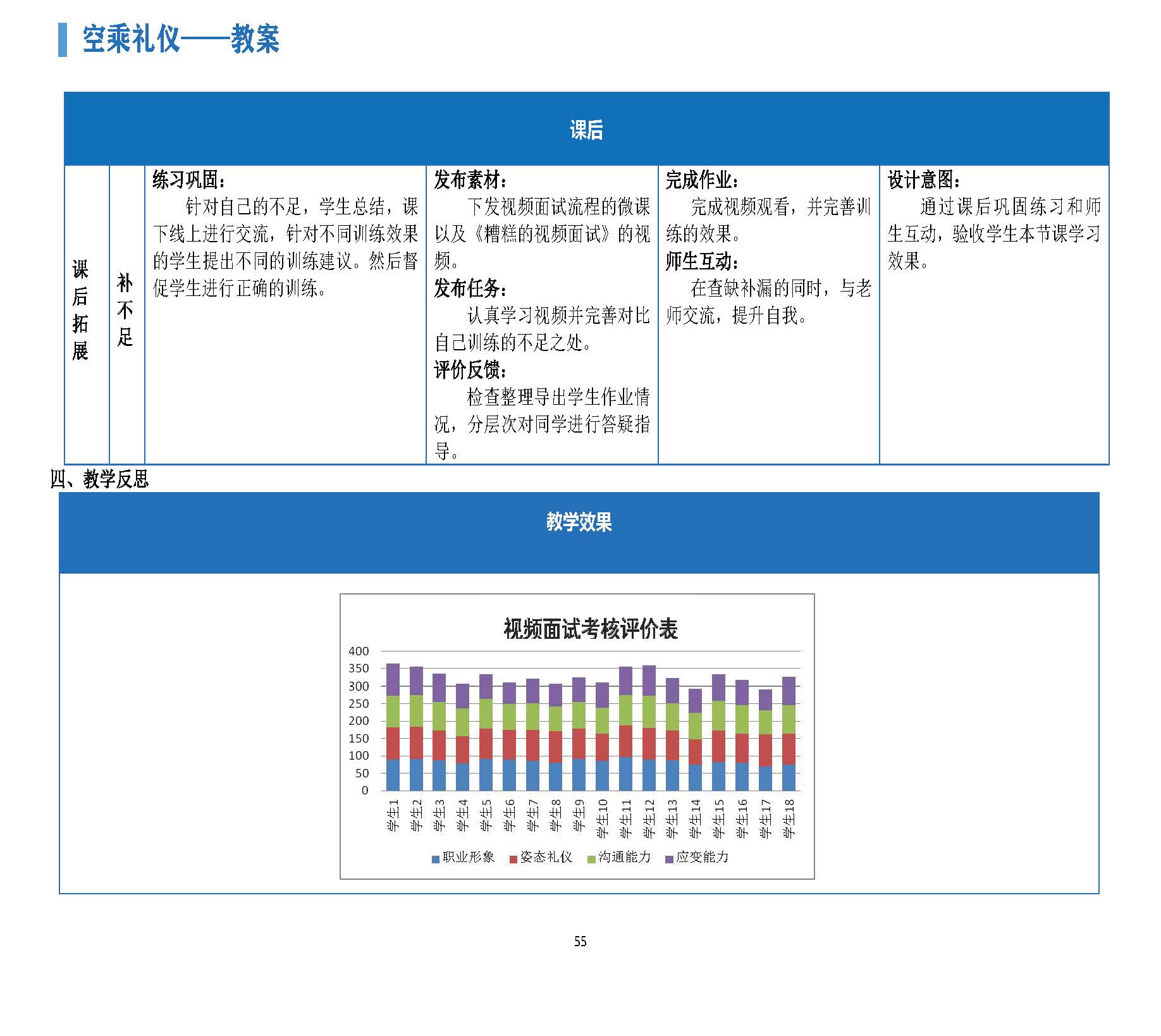Select the 学生14 stacked bar
Screen dimensions: 1161x1036
696,740
